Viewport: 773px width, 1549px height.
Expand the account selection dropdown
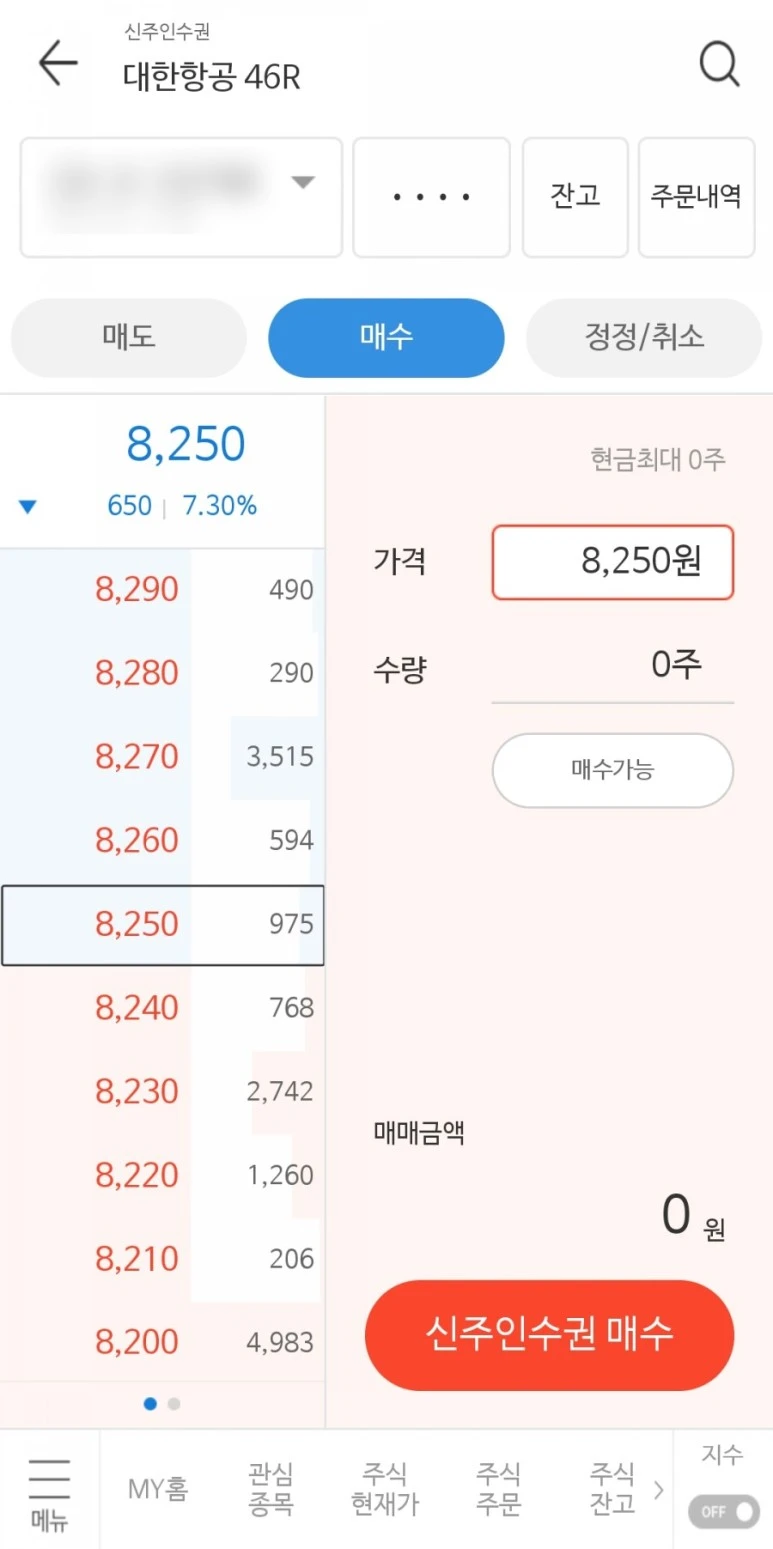point(181,197)
